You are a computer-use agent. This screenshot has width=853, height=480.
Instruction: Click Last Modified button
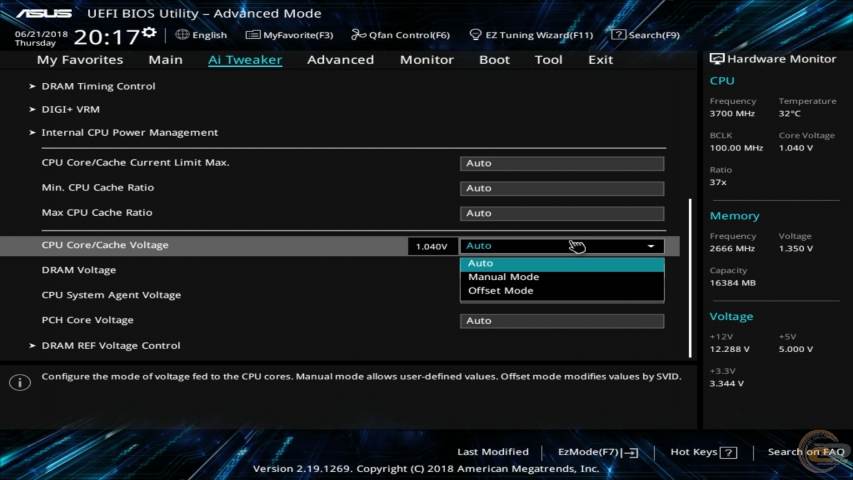pyautogui.click(x=493, y=452)
